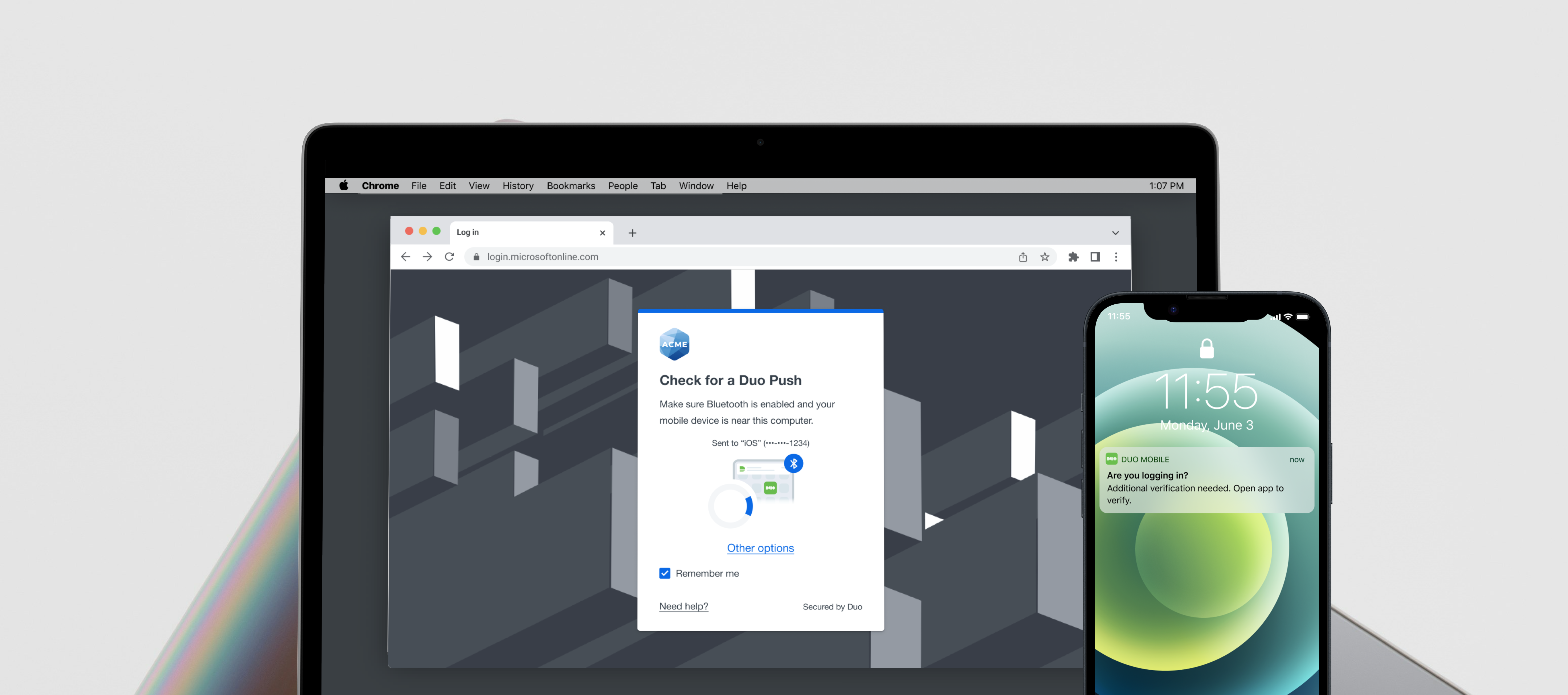Viewport: 1568px width, 695px height.
Task: Open the Apple menu
Action: (344, 186)
